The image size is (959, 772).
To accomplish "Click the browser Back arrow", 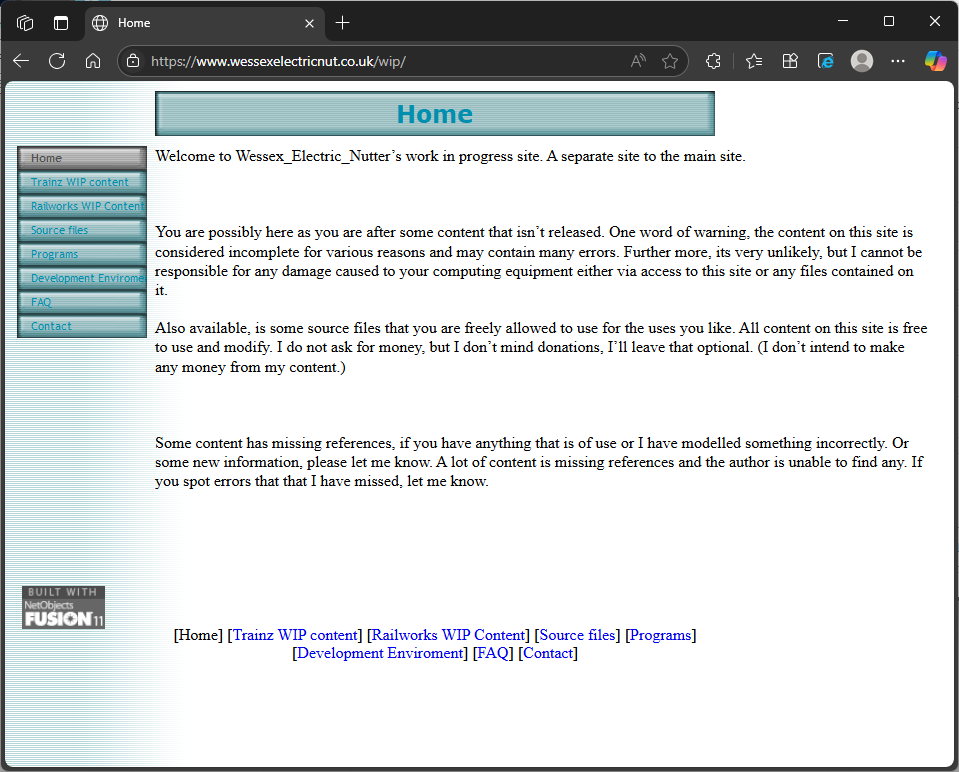I will (21, 61).
